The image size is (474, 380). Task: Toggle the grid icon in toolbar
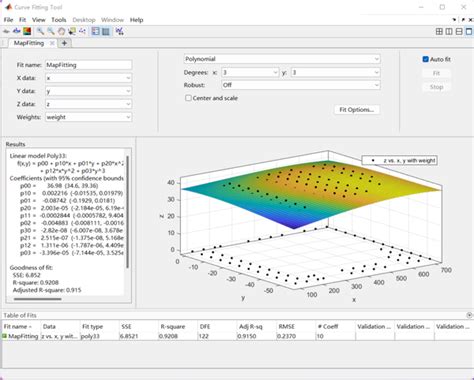click(106, 31)
